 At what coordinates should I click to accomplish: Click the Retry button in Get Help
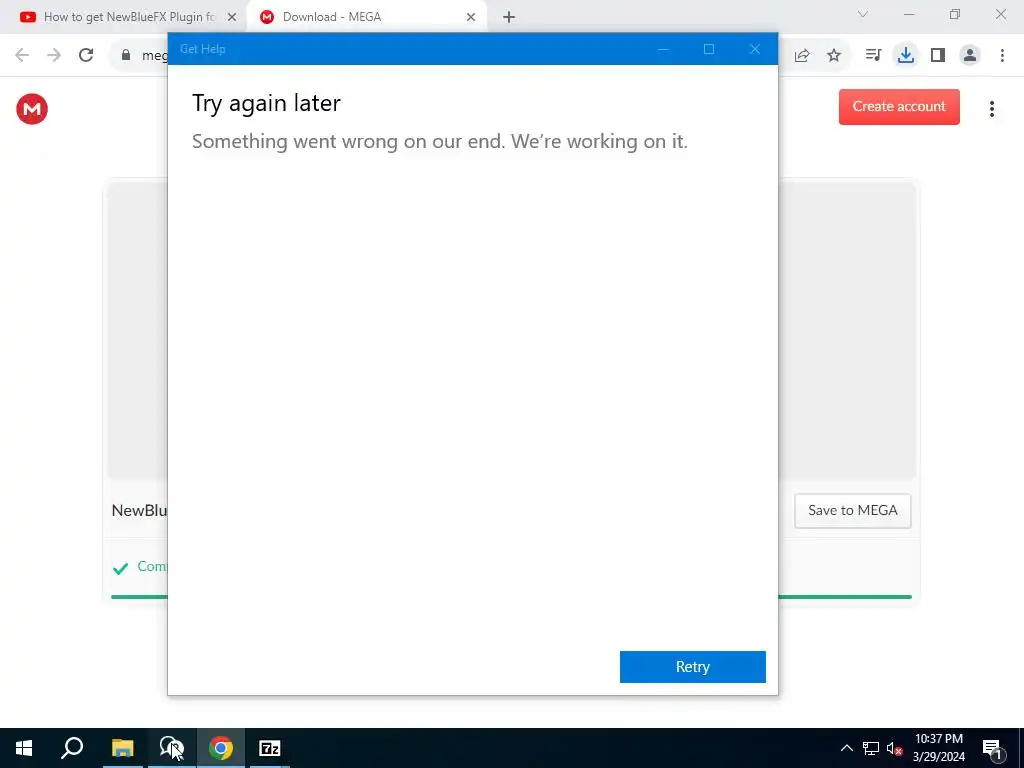(x=692, y=666)
